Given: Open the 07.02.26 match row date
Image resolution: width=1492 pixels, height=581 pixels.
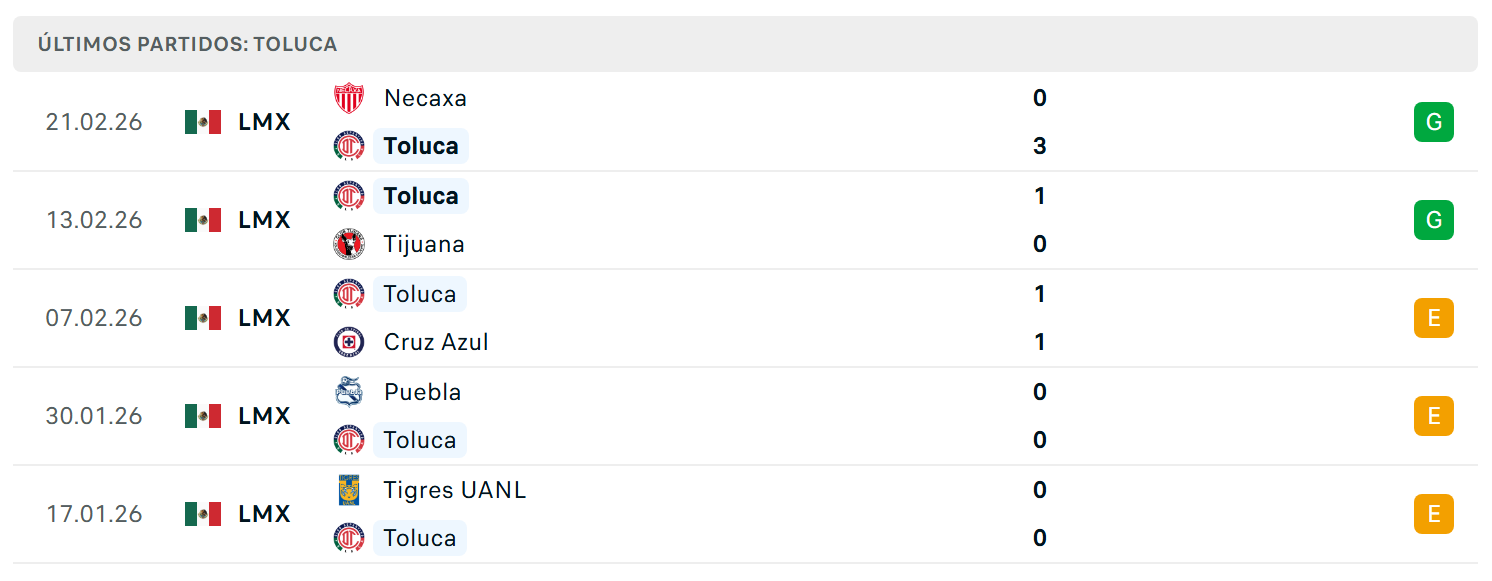Looking at the screenshot, I should coord(94,318).
